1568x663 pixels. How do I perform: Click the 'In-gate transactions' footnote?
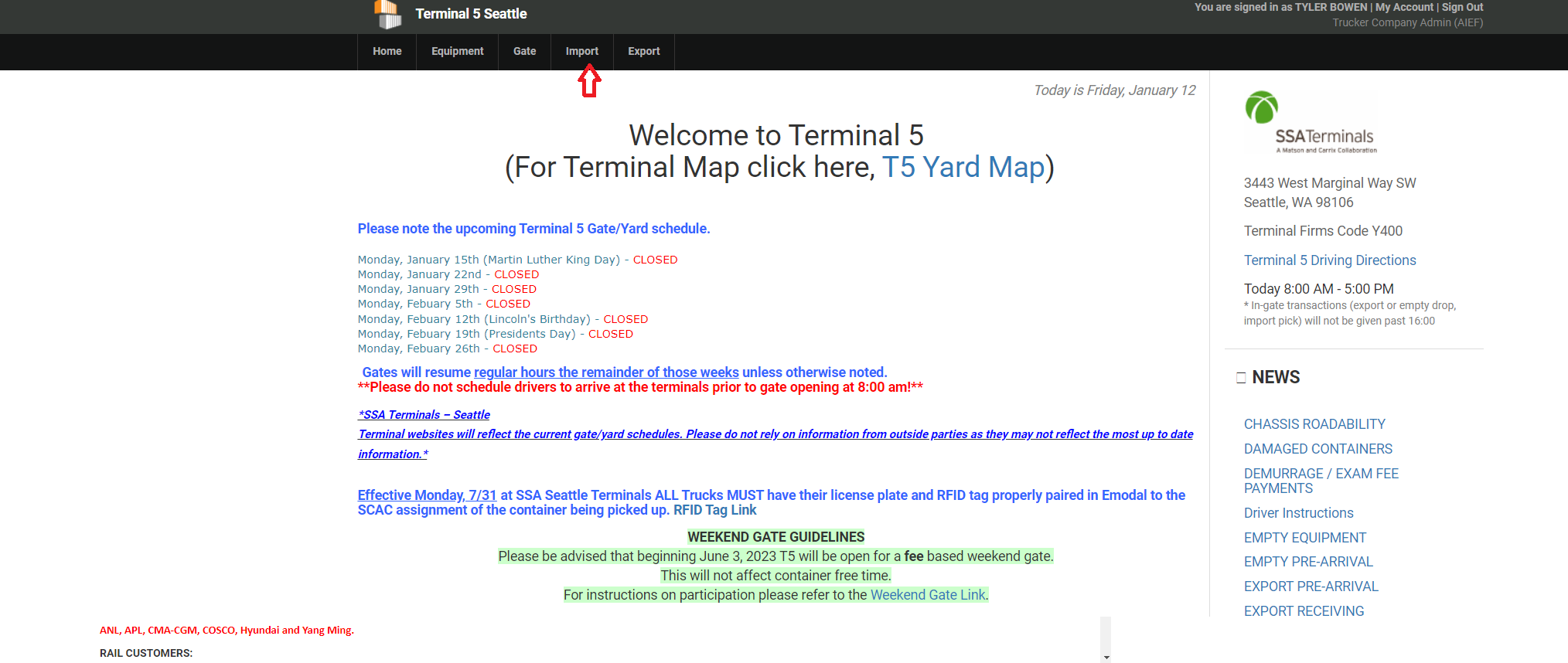tap(1350, 313)
